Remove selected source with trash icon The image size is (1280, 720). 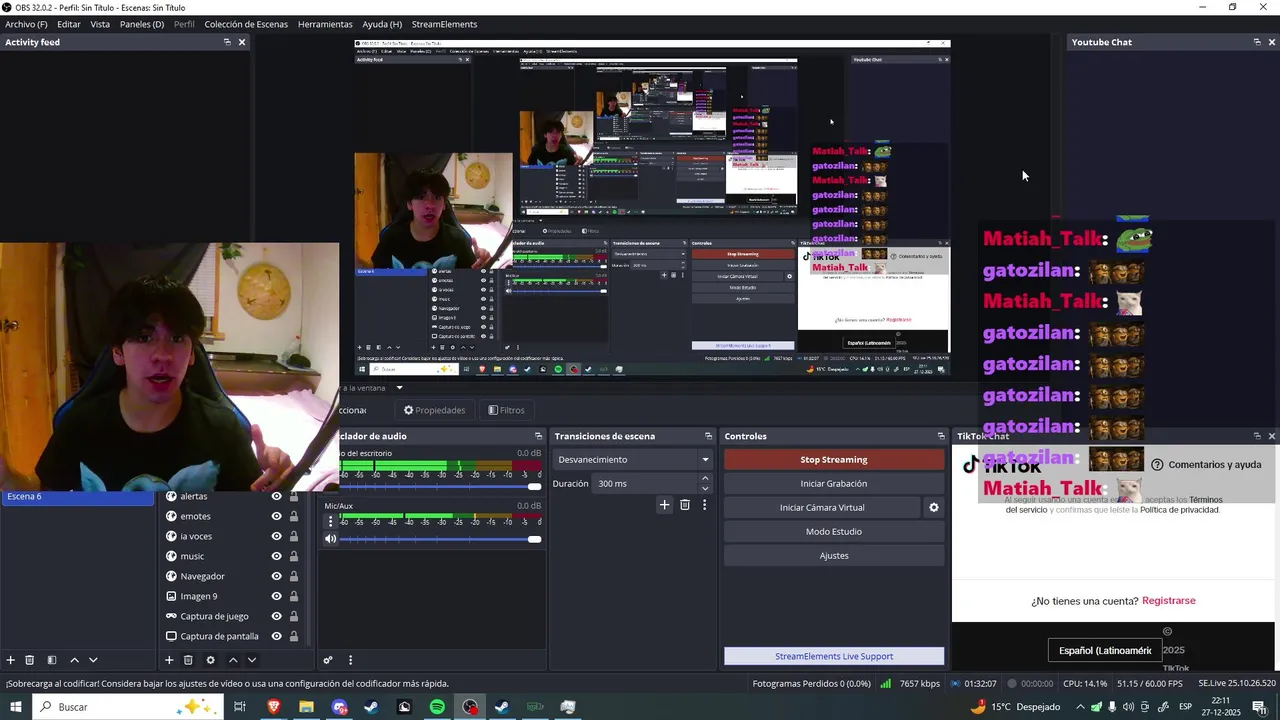[188, 660]
